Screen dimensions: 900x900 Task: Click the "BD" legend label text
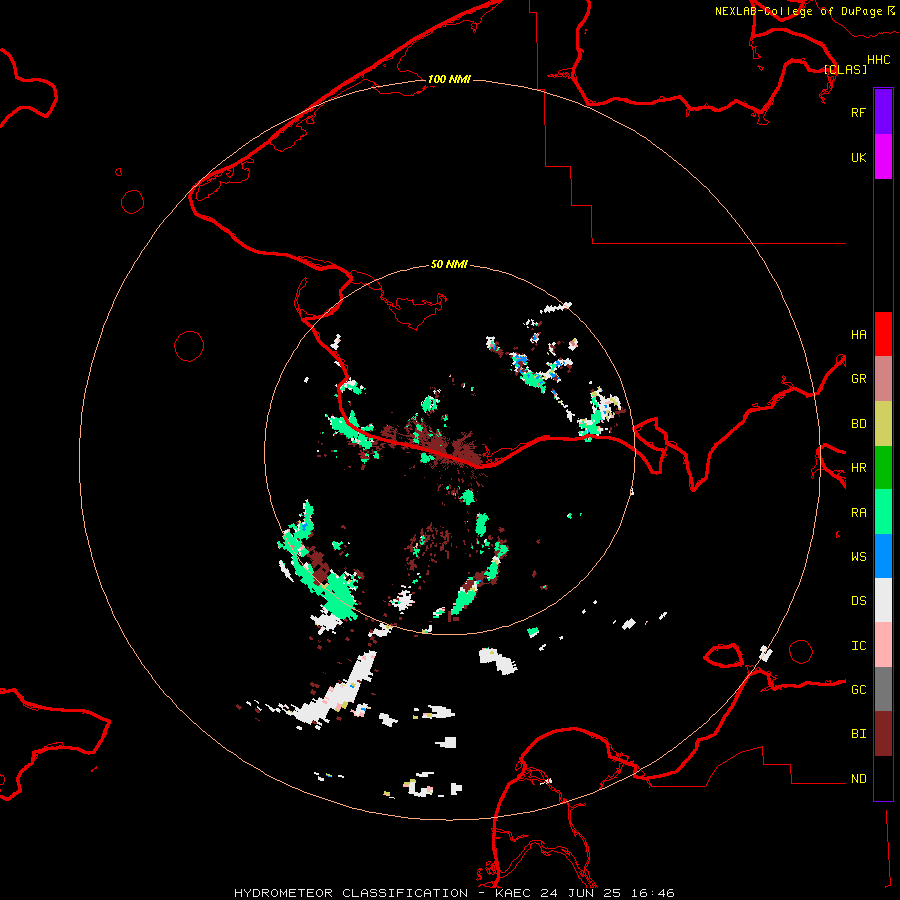click(858, 424)
